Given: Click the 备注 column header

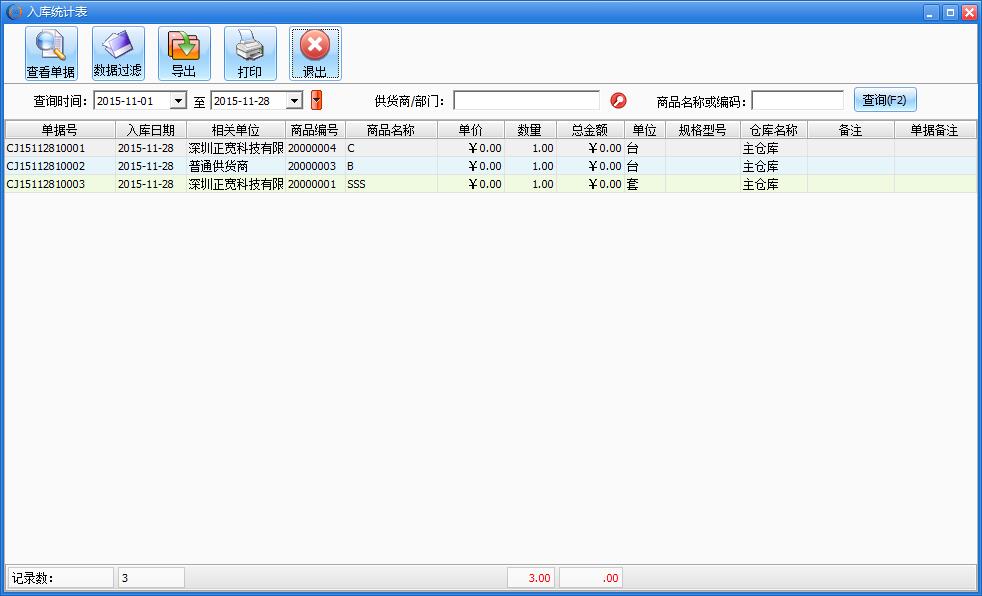Looking at the screenshot, I should pyautogui.click(x=850, y=130).
